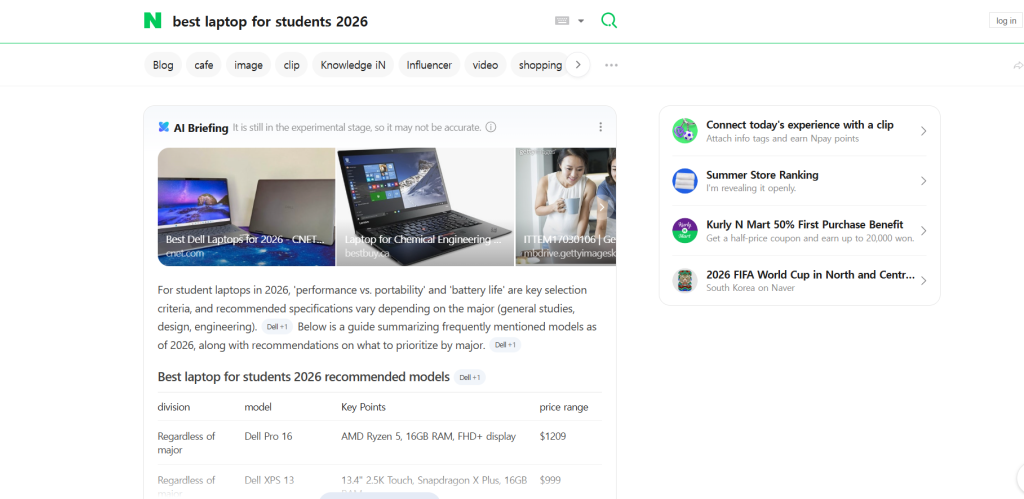
Task: Click the AI Briefing sparkle icon
Action: [164, 127]
